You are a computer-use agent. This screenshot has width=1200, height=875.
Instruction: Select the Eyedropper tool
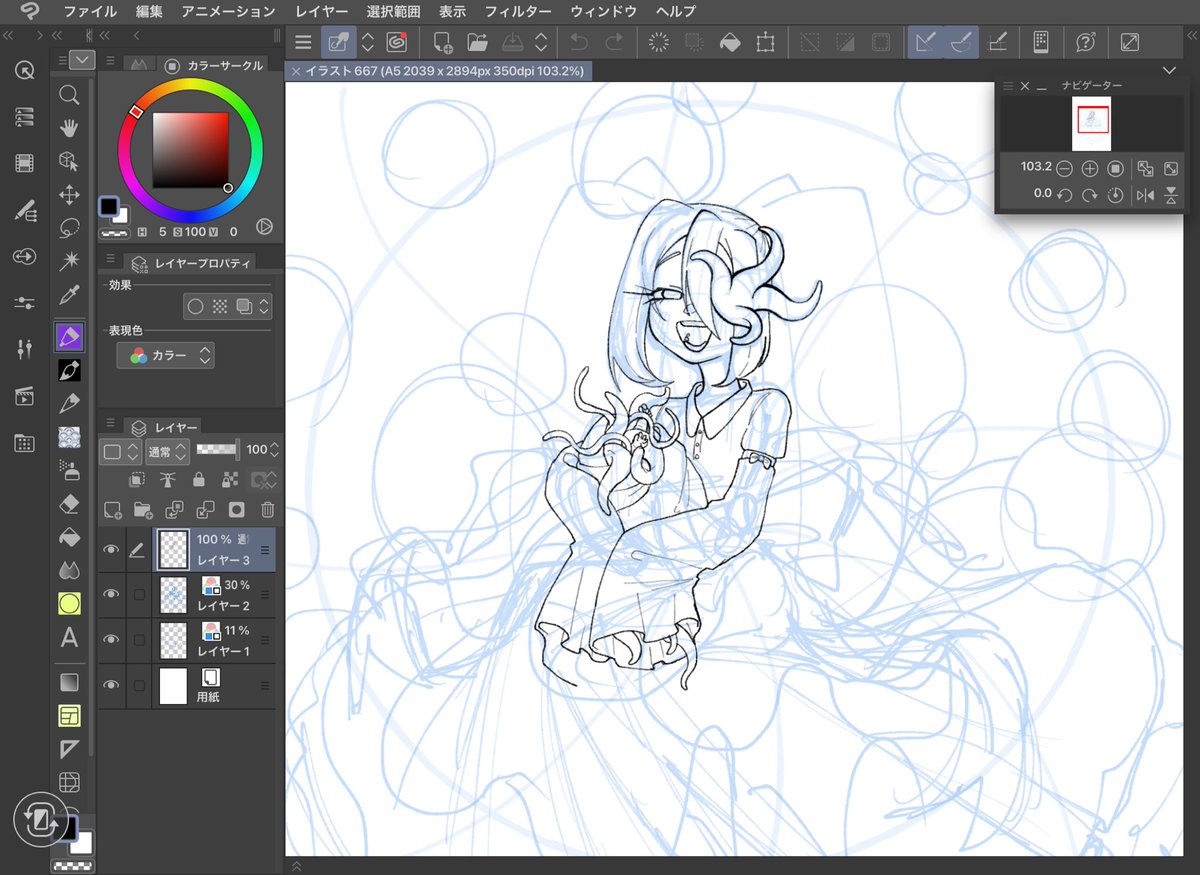point(69,295)
